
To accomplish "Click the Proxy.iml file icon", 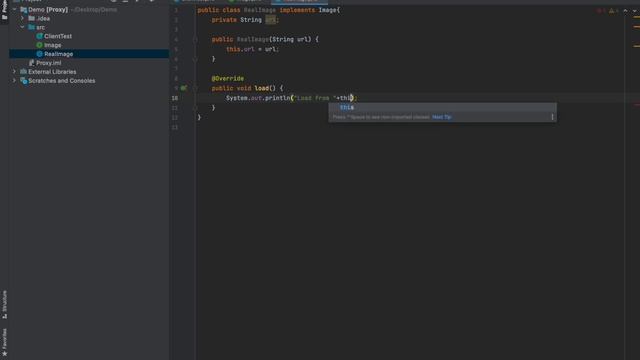I will tap(31, 63).
